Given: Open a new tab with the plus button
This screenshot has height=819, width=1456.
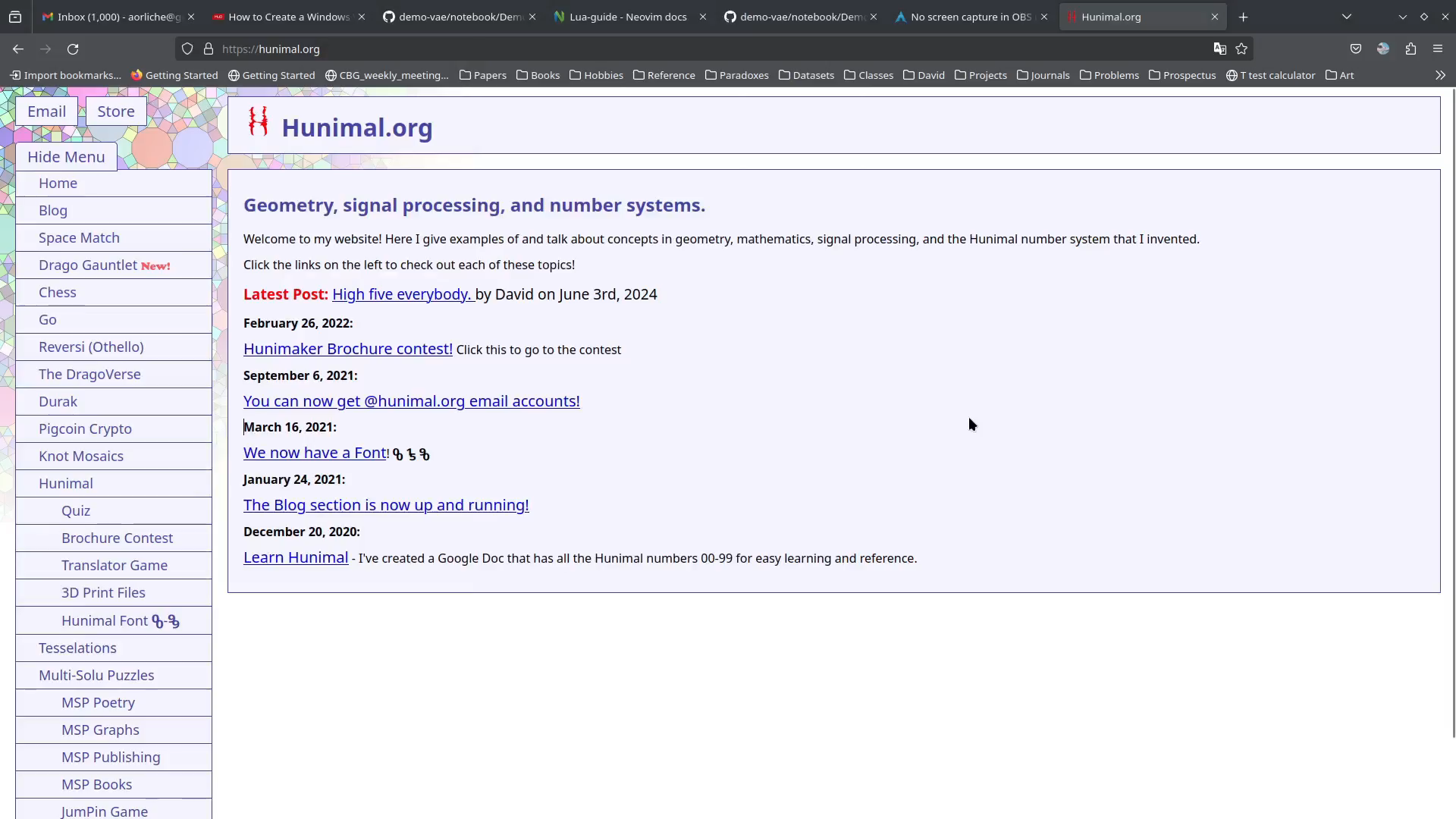Looking at the screenshot, I should coord(1243,17).
